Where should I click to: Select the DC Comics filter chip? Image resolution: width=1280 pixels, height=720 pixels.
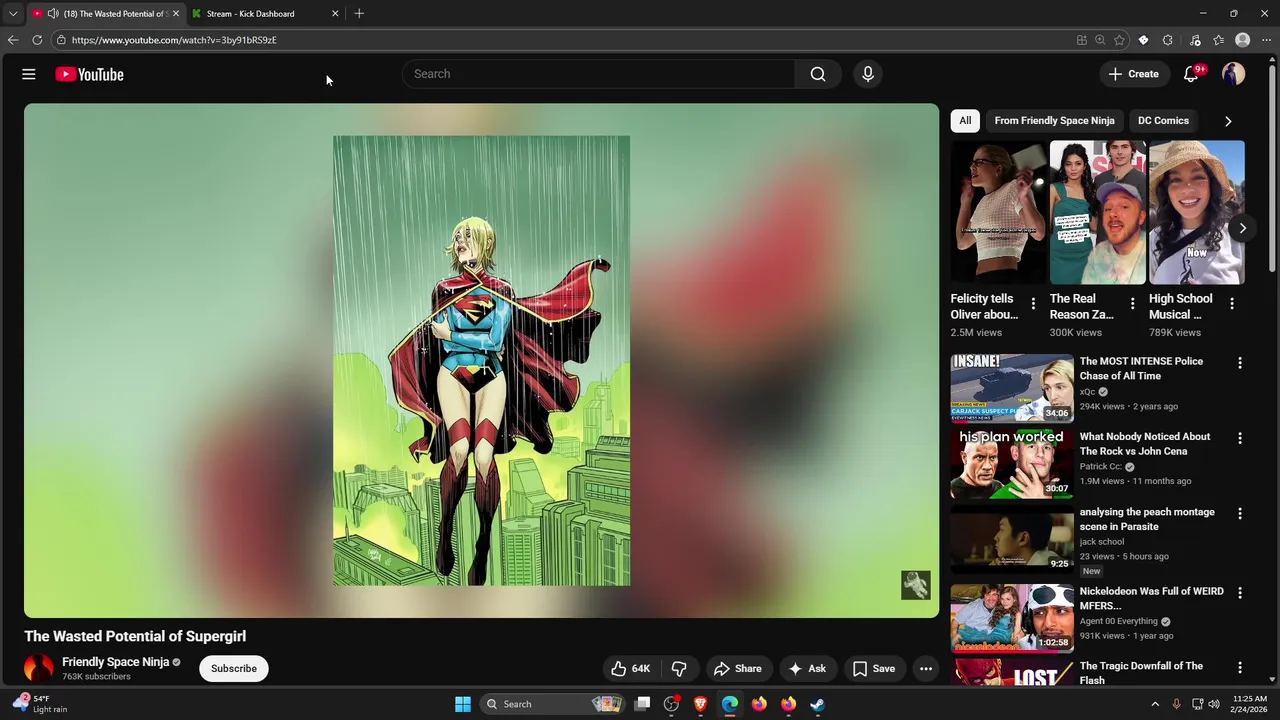click(x=1163, y=121)
